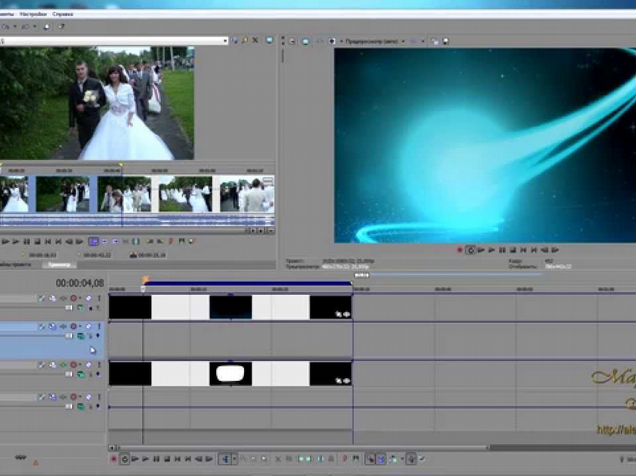Switch to the Триммер tab

click(x=59, y=265)
